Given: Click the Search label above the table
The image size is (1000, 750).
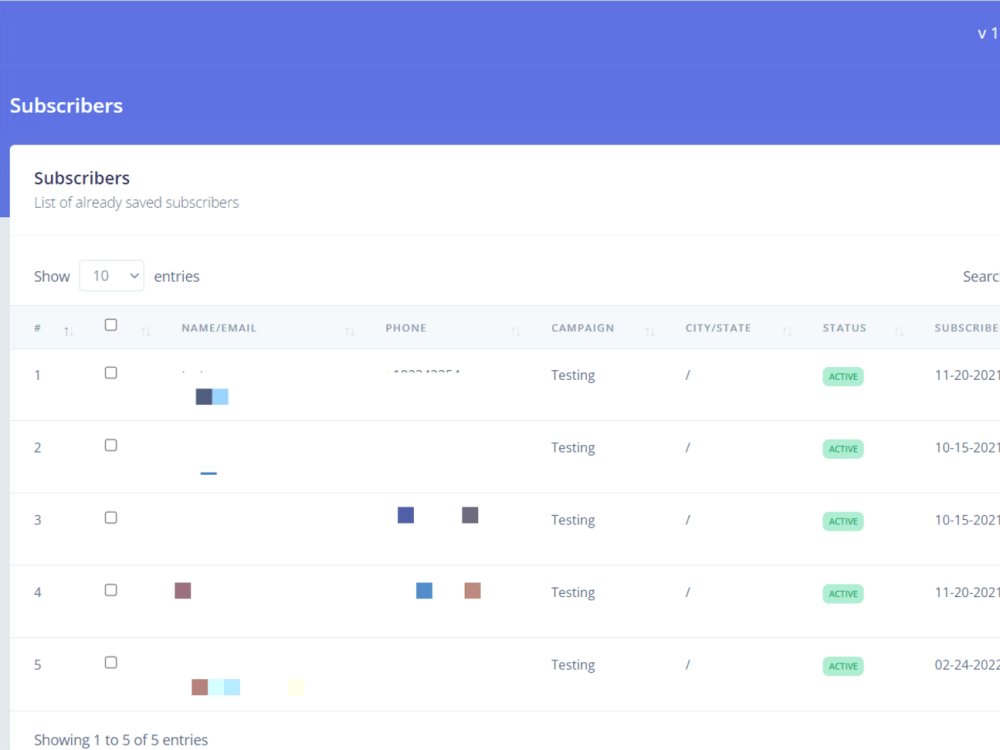Looking at the screenshot, I should tap(981, 276).
